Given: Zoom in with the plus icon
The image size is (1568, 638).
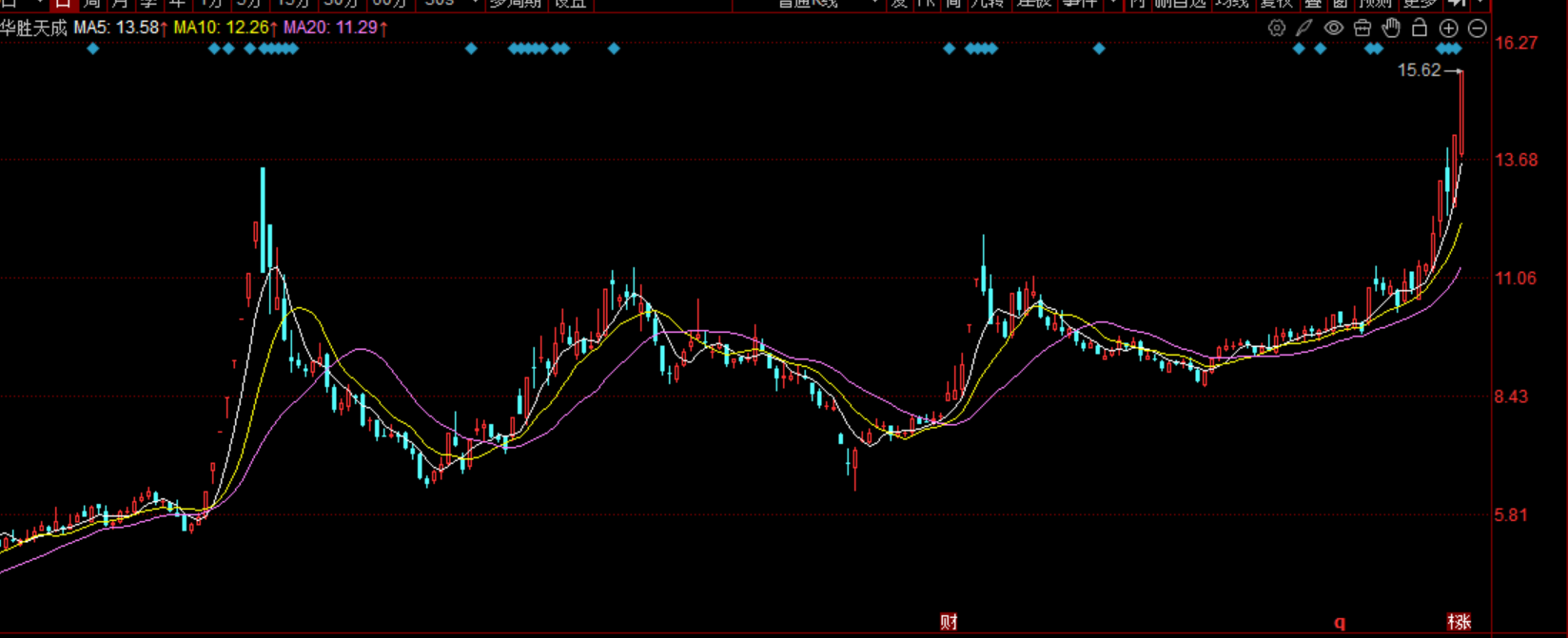Looking at the screenshot, I should coord(1449,29).
